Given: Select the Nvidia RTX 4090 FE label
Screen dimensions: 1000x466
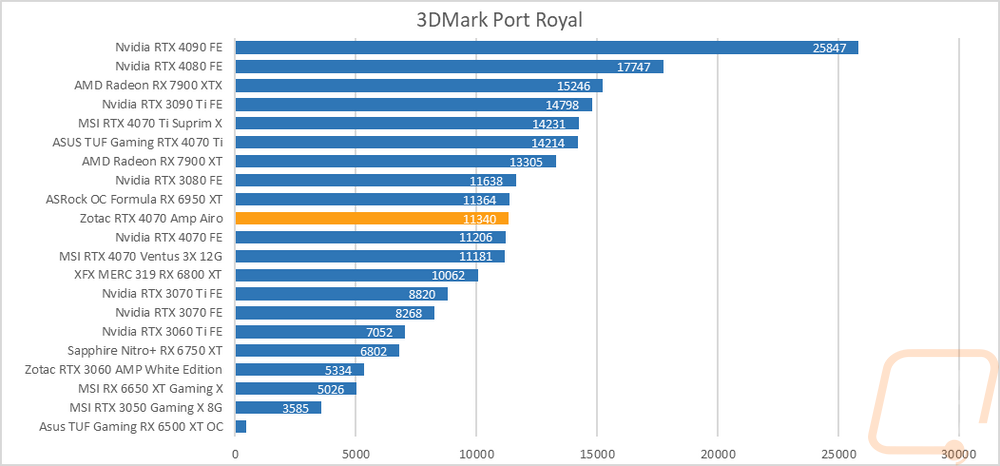Looking at the screenshot, I should click(x=169, y=47).
